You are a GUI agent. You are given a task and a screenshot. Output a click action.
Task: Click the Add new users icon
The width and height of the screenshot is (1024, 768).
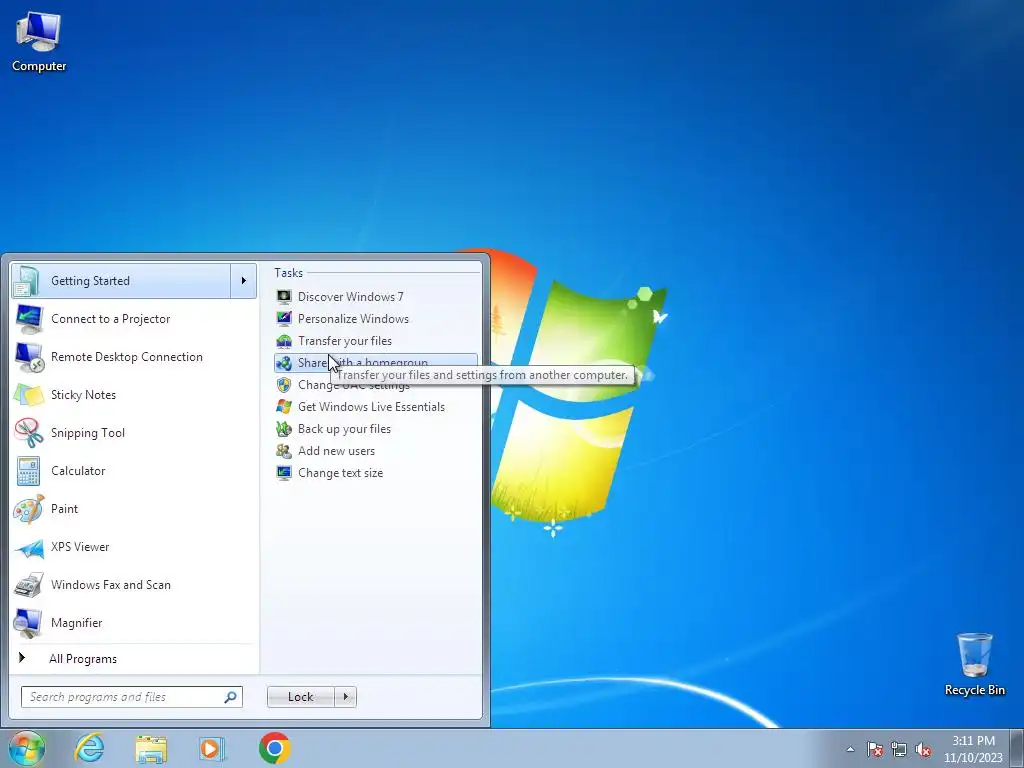coord(284,451)
